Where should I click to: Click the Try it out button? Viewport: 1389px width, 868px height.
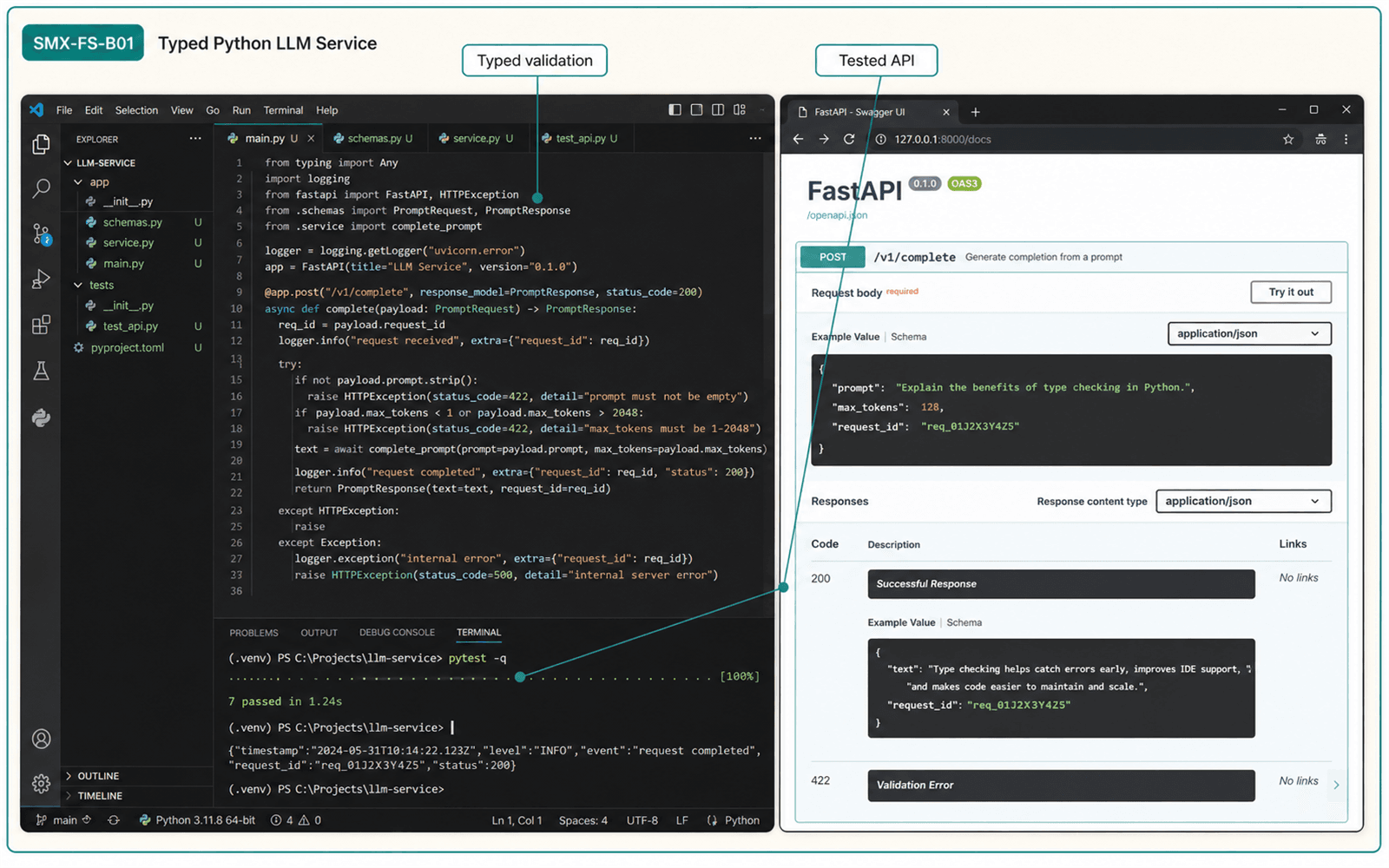pyautogui.click(x=1291, y=292)
